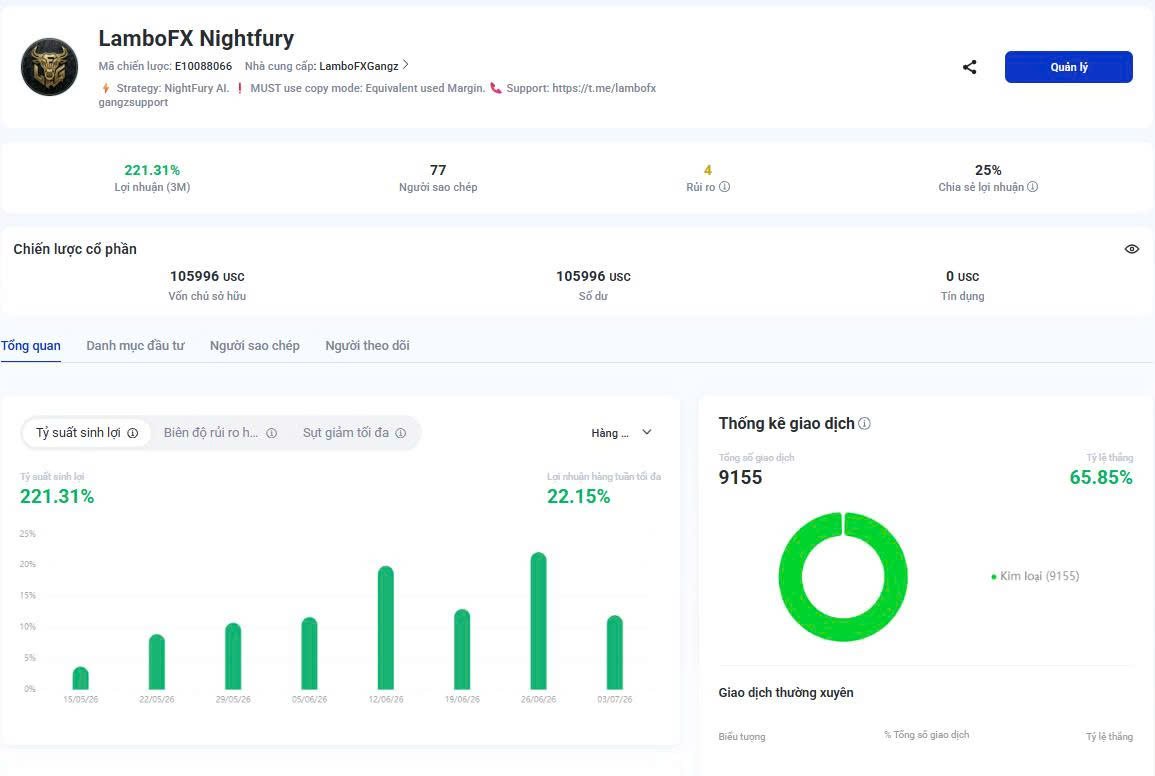1155x776 pixels.
Task: Switch chart to Biên độ rủi ro
Action: click(x=220, y=433)
